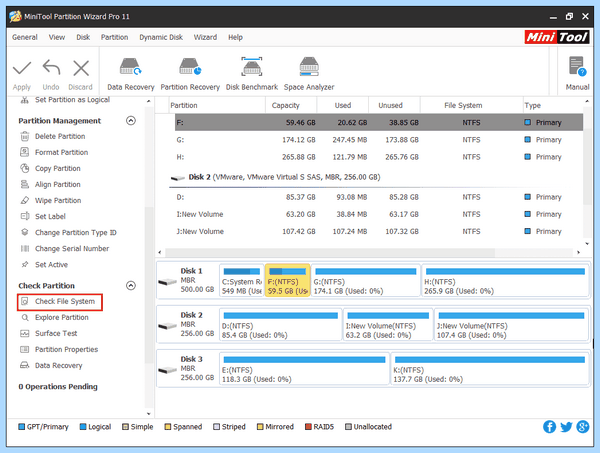
Task: Select Set Partition as Logical
Action: pyautogui.click(x=72, y=100)
